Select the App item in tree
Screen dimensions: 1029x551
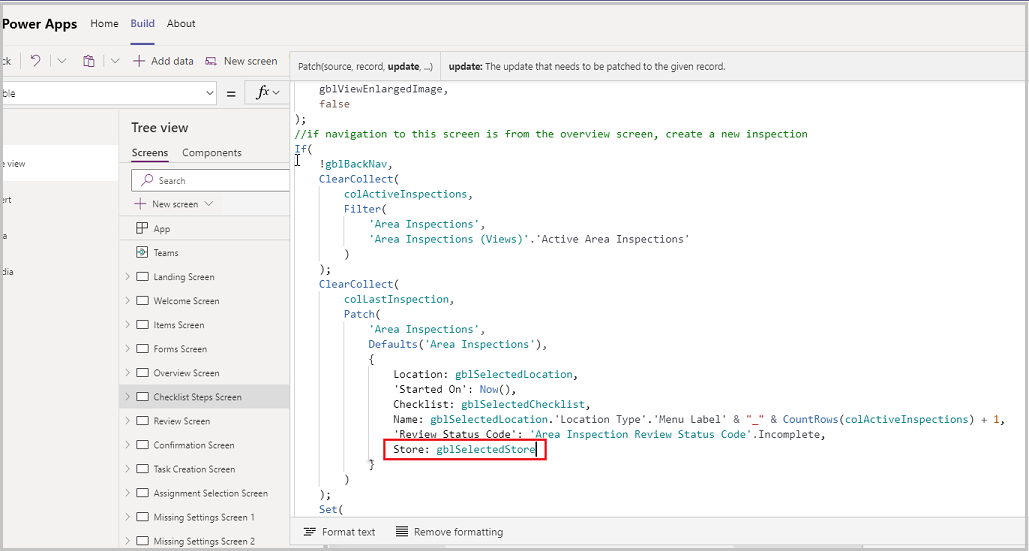tap(161, 229)
